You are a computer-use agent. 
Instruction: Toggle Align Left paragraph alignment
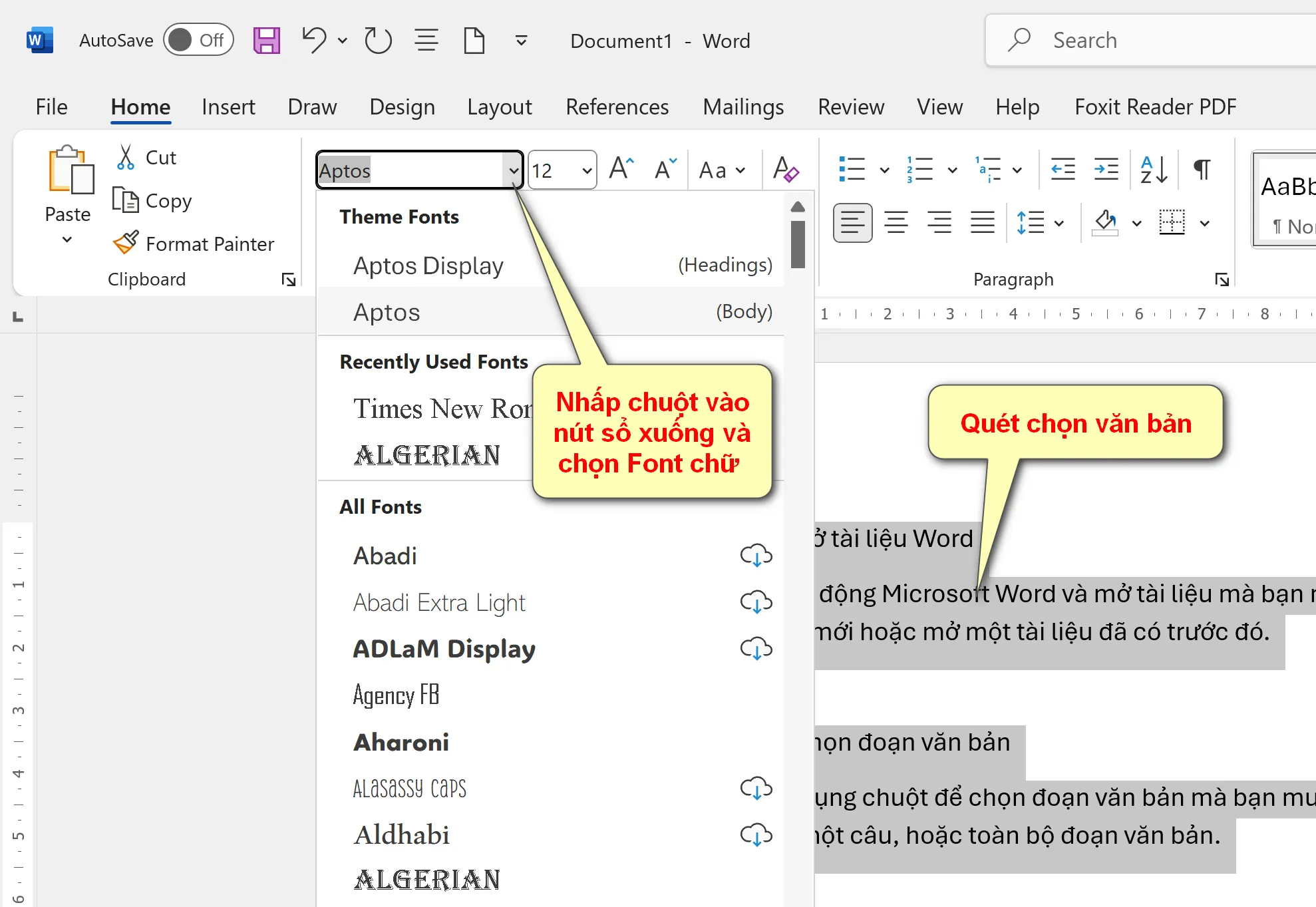click(852, 222)
